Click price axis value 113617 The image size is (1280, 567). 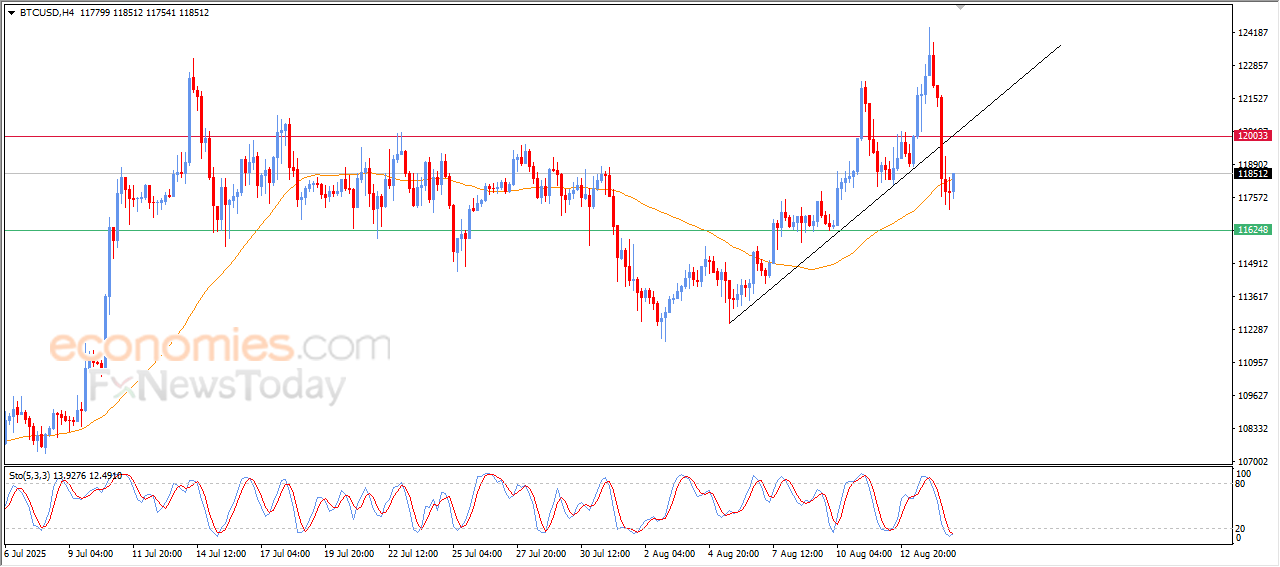(x=1252, y=297)
